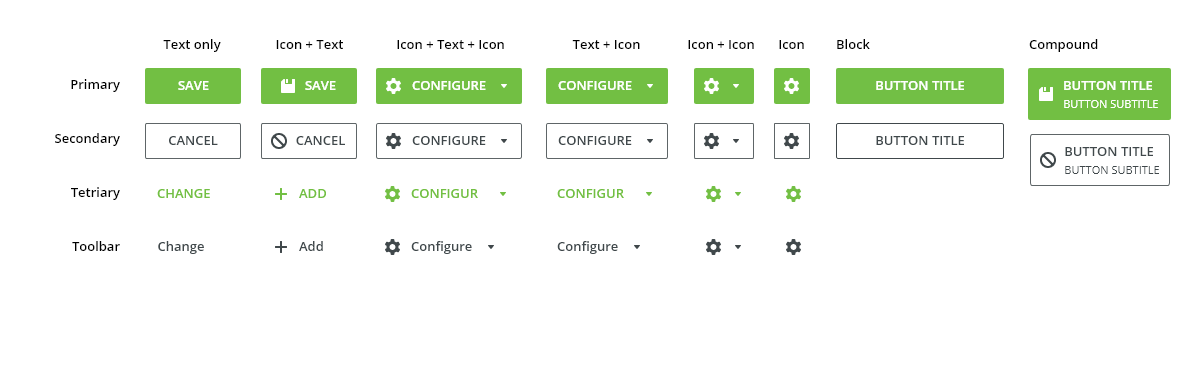
Task: Click the outlined compound BUTTON TITLE button
Action: click(x=1100, y=160)
